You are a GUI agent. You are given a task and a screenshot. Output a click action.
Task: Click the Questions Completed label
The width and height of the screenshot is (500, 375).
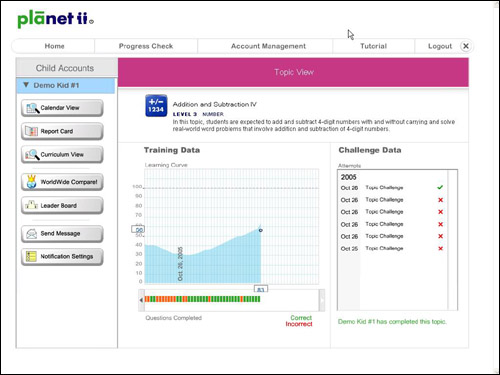tap(173, 318)
